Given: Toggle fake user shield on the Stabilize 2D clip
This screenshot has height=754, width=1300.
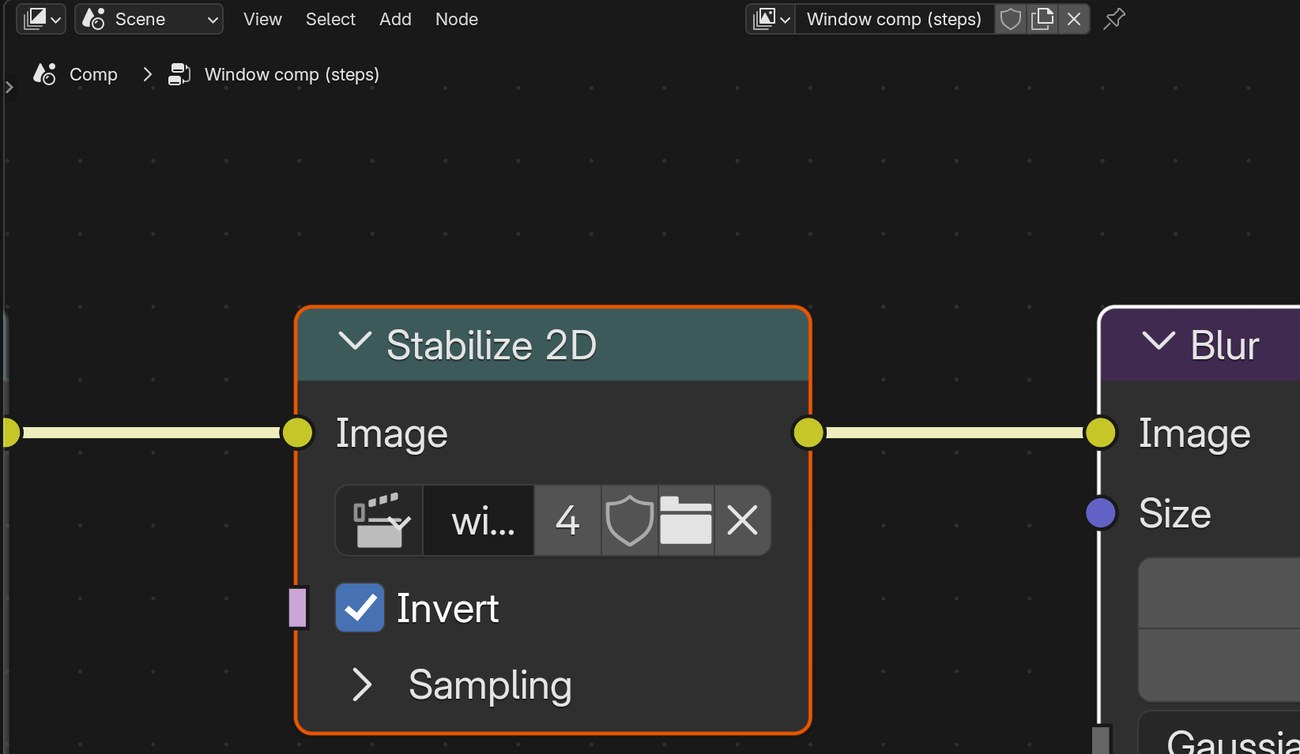Looking at the screenshot, I should coord(629,520).
